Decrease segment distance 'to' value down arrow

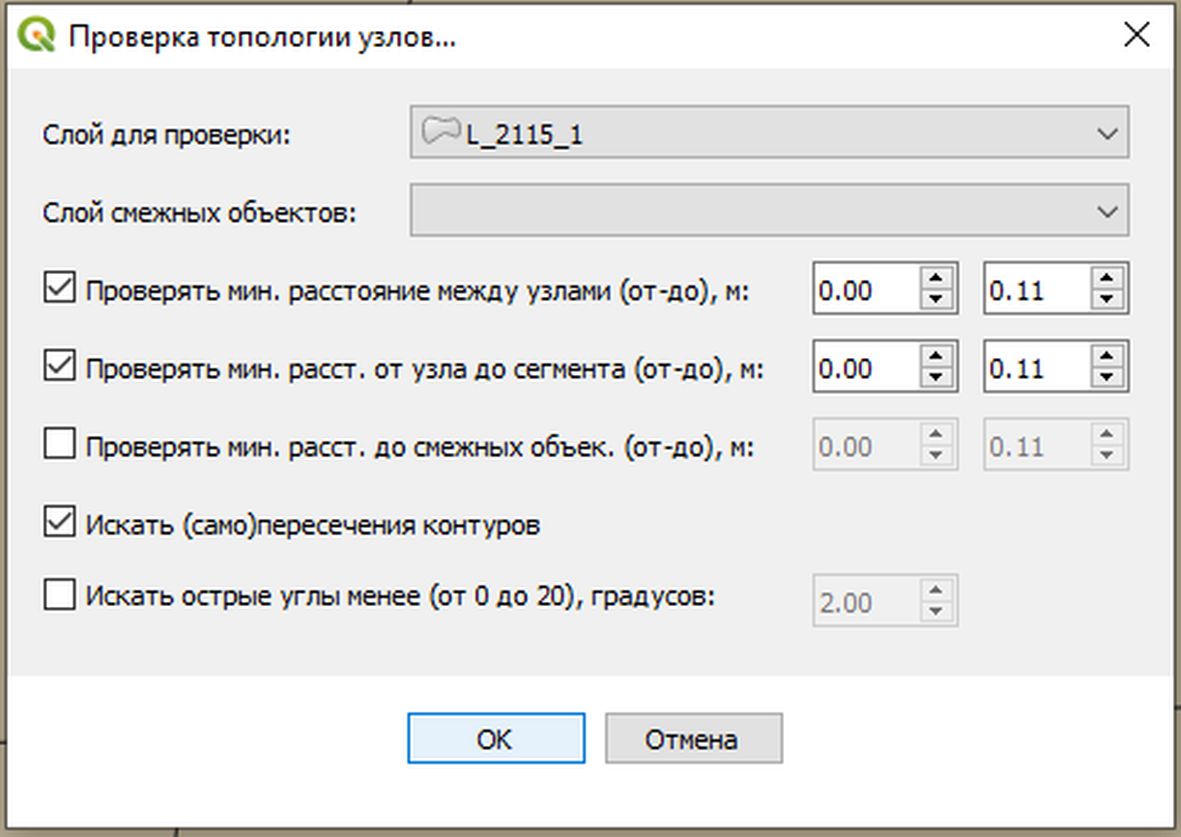tap(1107, 377)
